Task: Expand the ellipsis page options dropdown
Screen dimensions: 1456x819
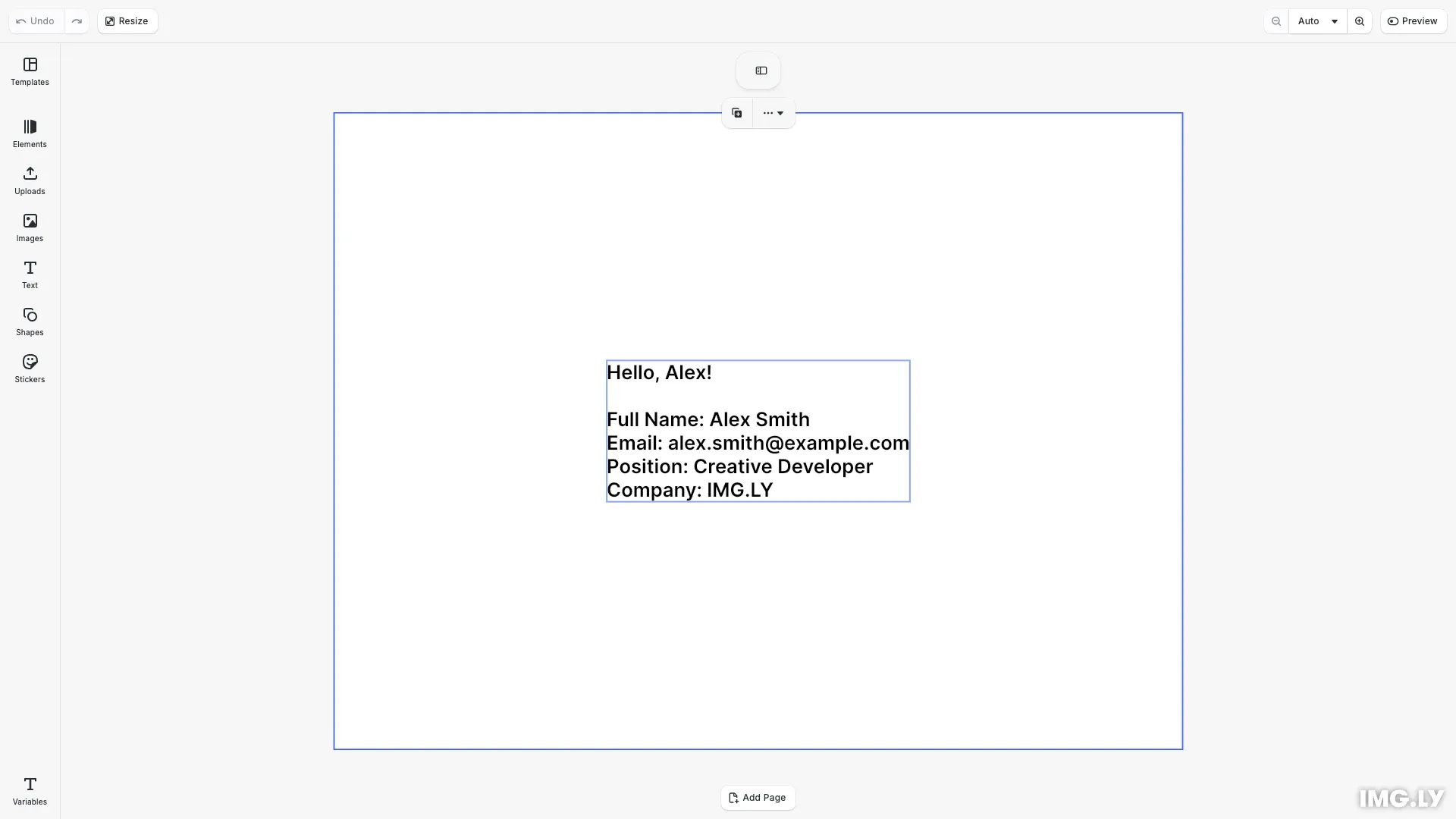Action: coord(773,112)
